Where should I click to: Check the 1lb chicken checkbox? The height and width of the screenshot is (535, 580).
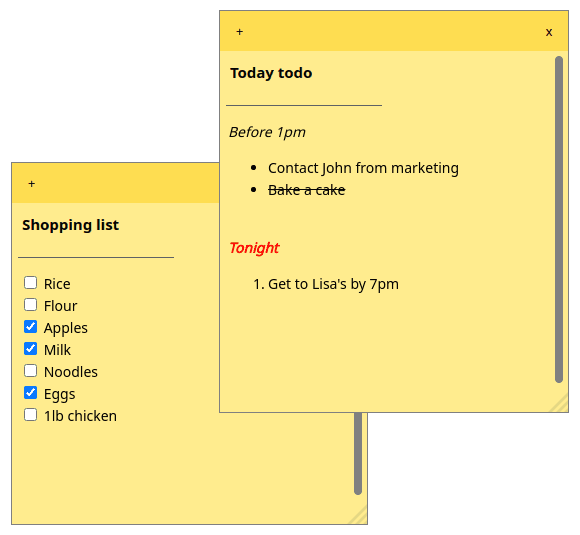pyautogui.click(x=30, y=415)
